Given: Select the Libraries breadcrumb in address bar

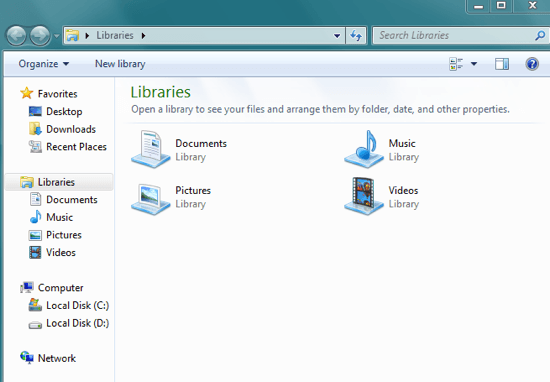Looking at the screenshot, I should point(115,35).
